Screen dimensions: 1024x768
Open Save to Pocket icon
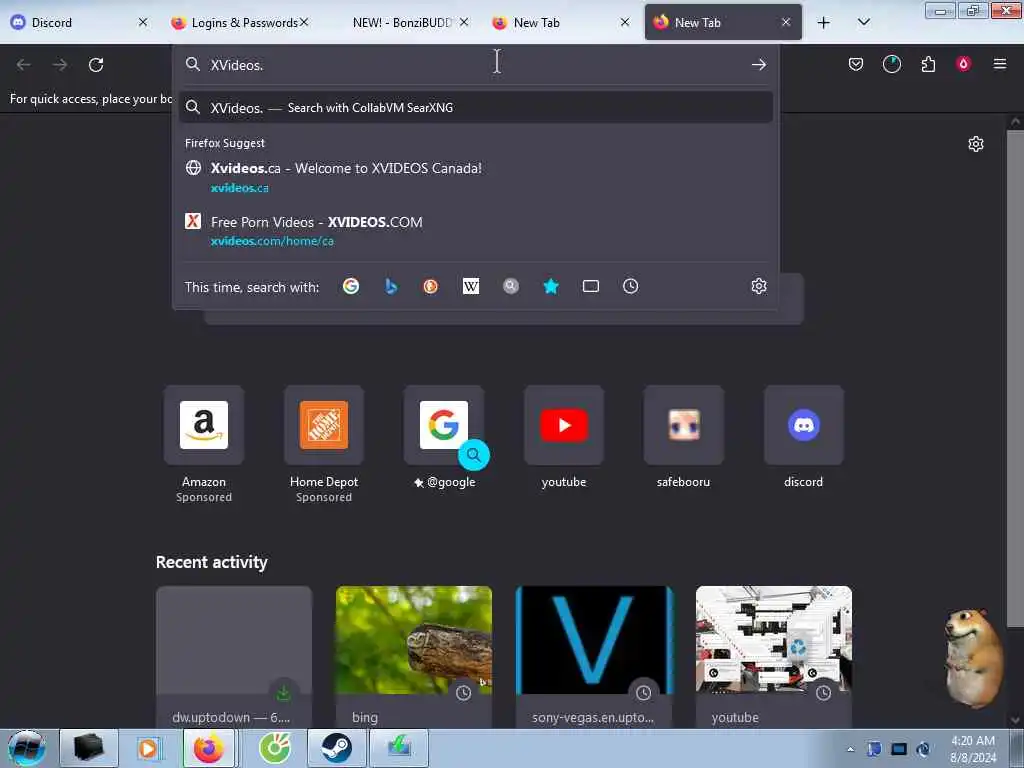click(x=856, y=64)
